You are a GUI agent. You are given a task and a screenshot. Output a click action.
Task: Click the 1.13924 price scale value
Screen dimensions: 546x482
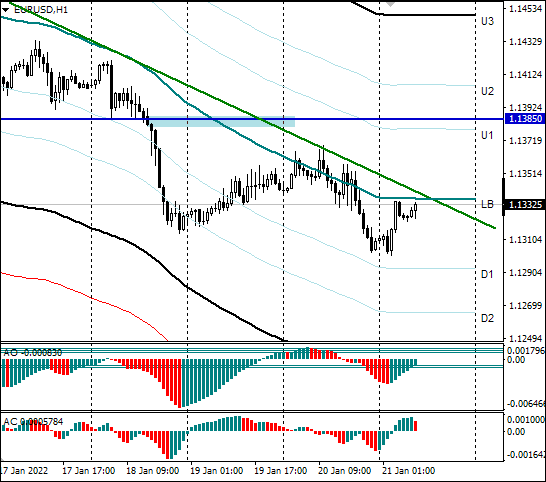525,108
